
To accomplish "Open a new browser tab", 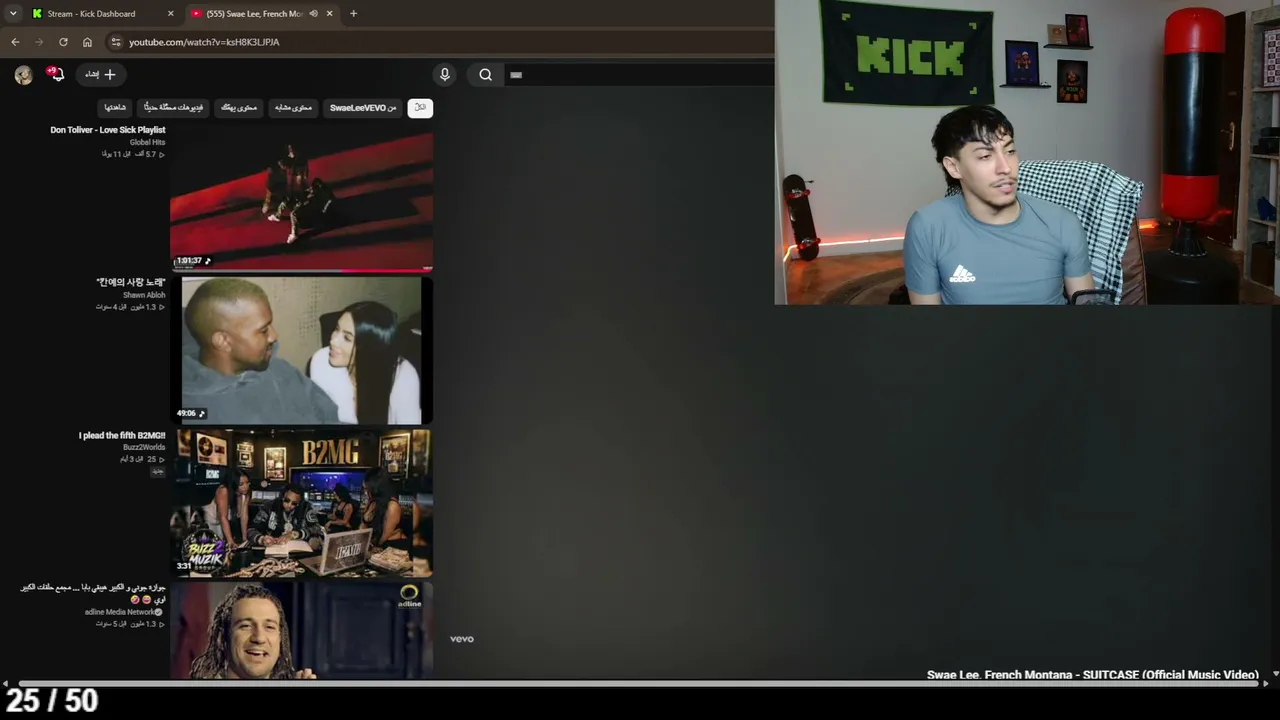I will point(353,14).
